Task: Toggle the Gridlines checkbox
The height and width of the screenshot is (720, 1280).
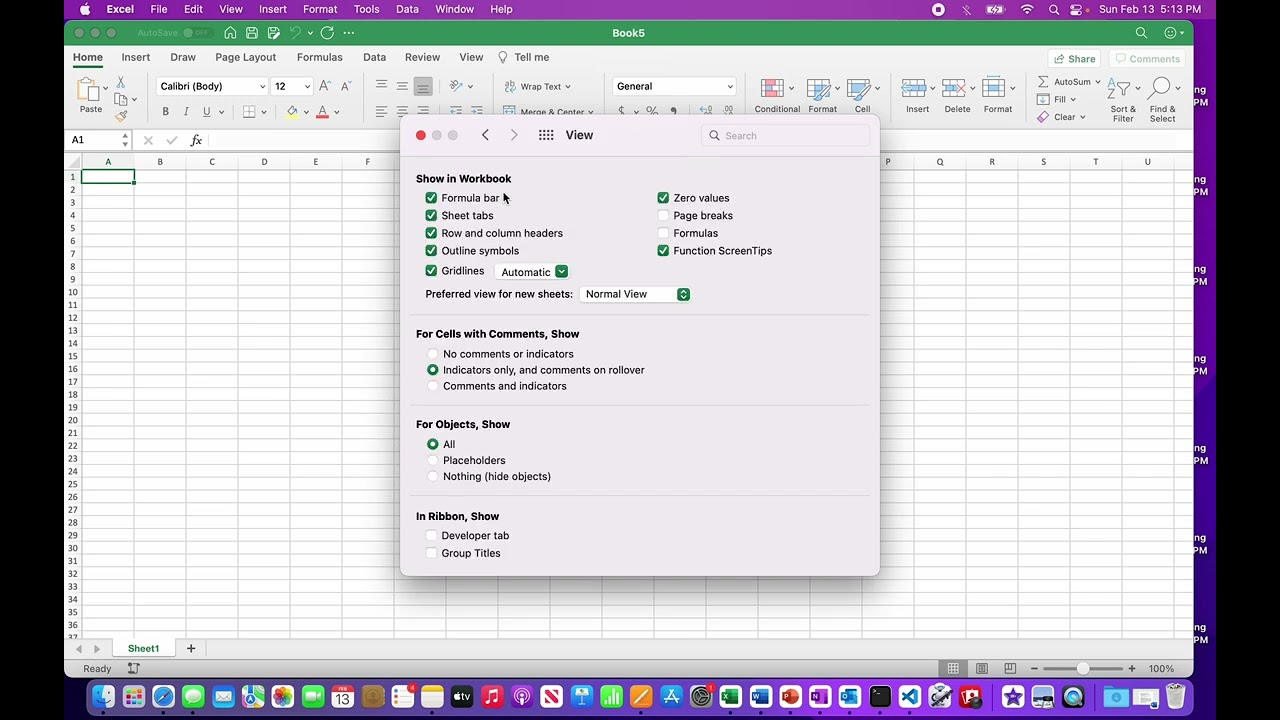Action: point(431,271)
